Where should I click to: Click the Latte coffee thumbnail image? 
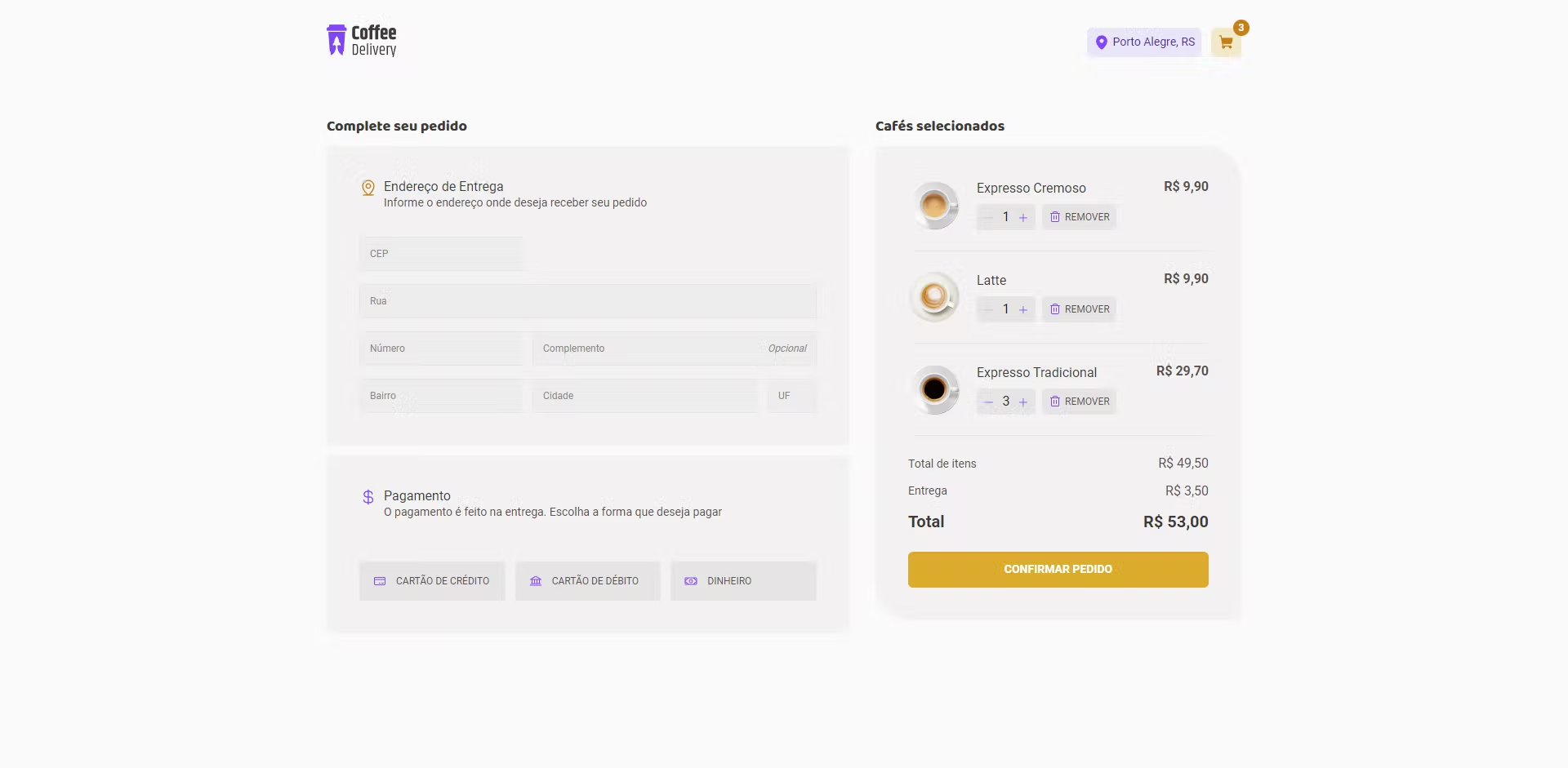pyautogui.click(x=935, y=297)
